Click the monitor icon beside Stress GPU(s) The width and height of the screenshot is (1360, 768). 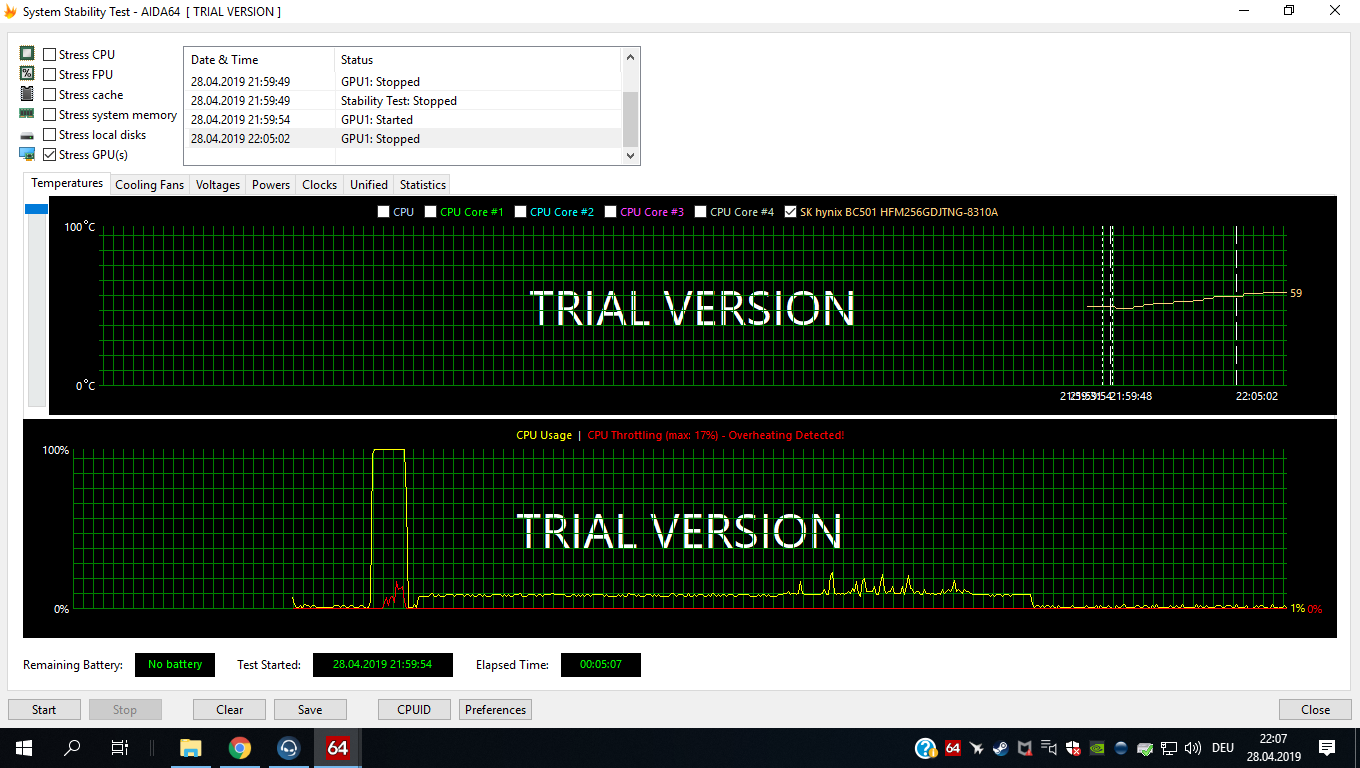coord(27,154)
